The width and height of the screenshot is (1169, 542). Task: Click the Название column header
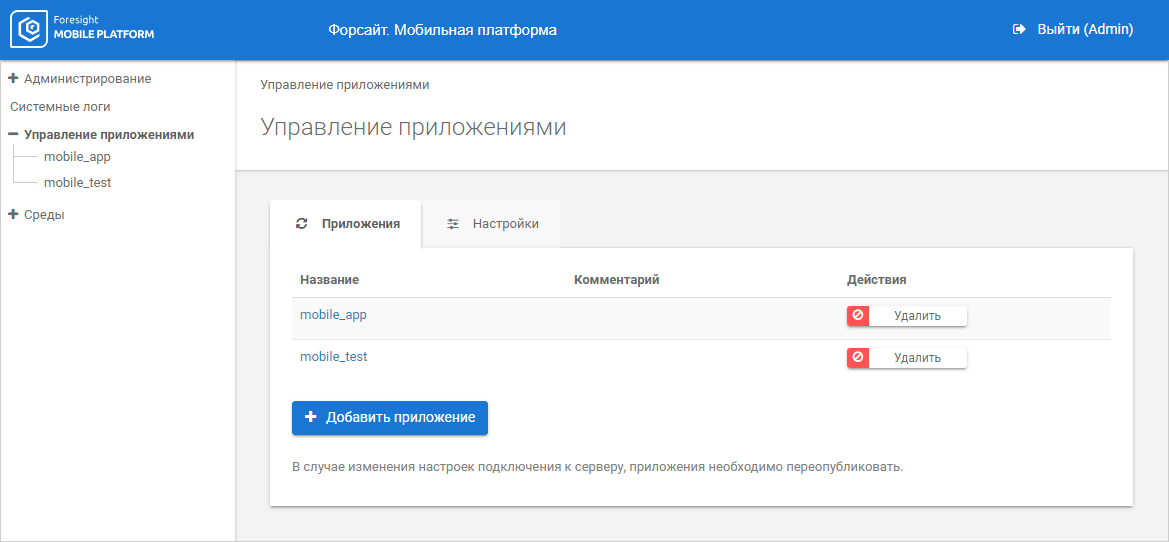click(x=330, y=280)
